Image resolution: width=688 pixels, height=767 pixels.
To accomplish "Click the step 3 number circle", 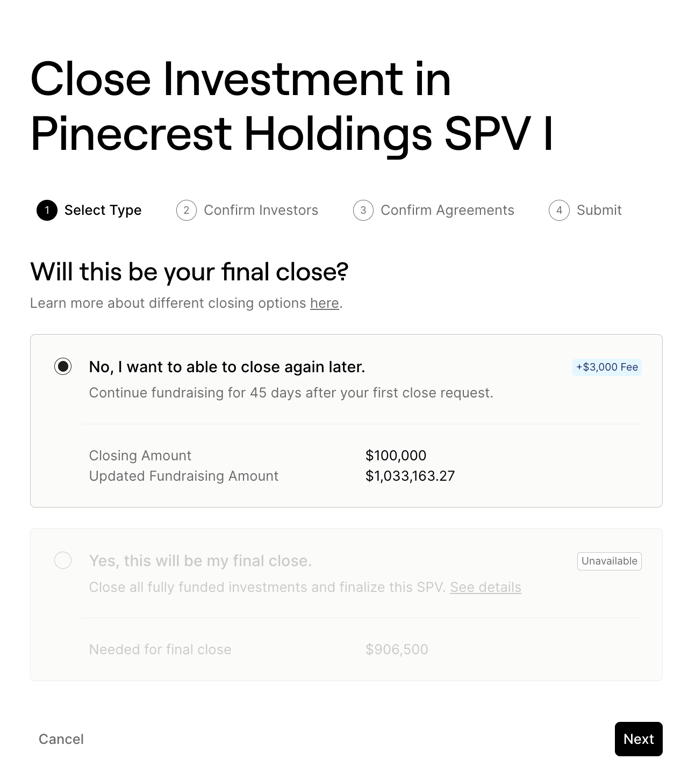I will (x=363, y=210).
